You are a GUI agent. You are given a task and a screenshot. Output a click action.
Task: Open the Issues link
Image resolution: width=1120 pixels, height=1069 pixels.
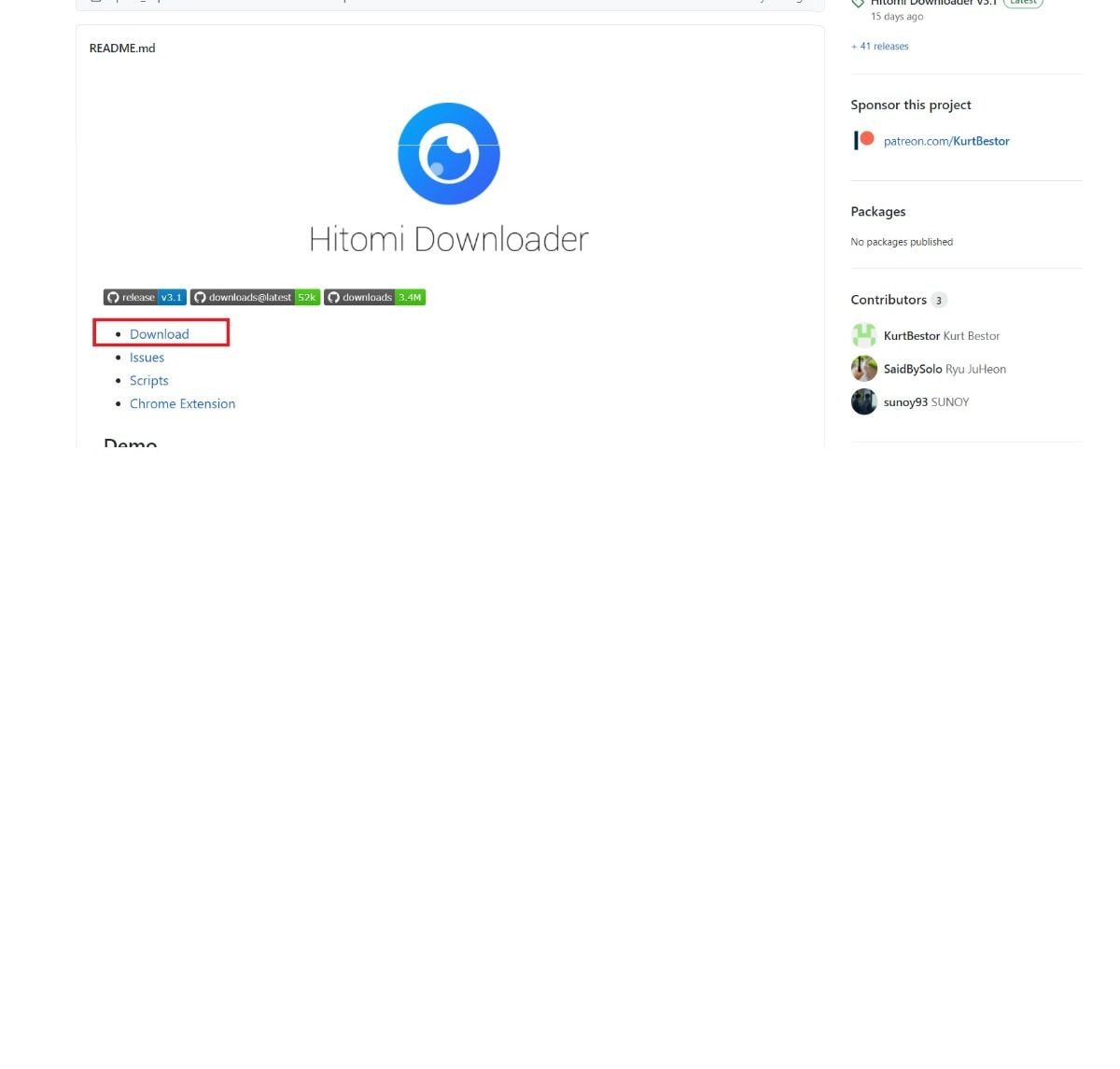pos(147,358)
